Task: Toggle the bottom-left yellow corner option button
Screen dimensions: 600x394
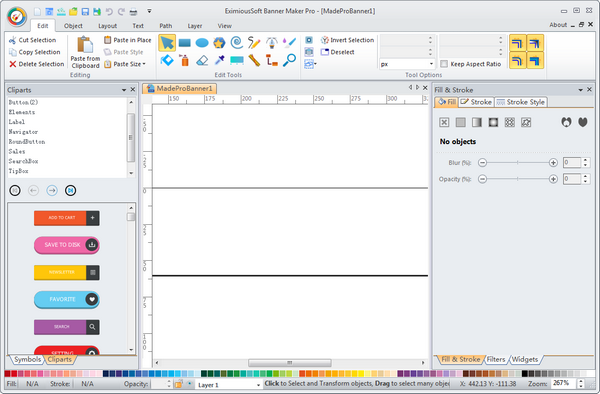Action: pyautogui.click(x=517, y=60)
